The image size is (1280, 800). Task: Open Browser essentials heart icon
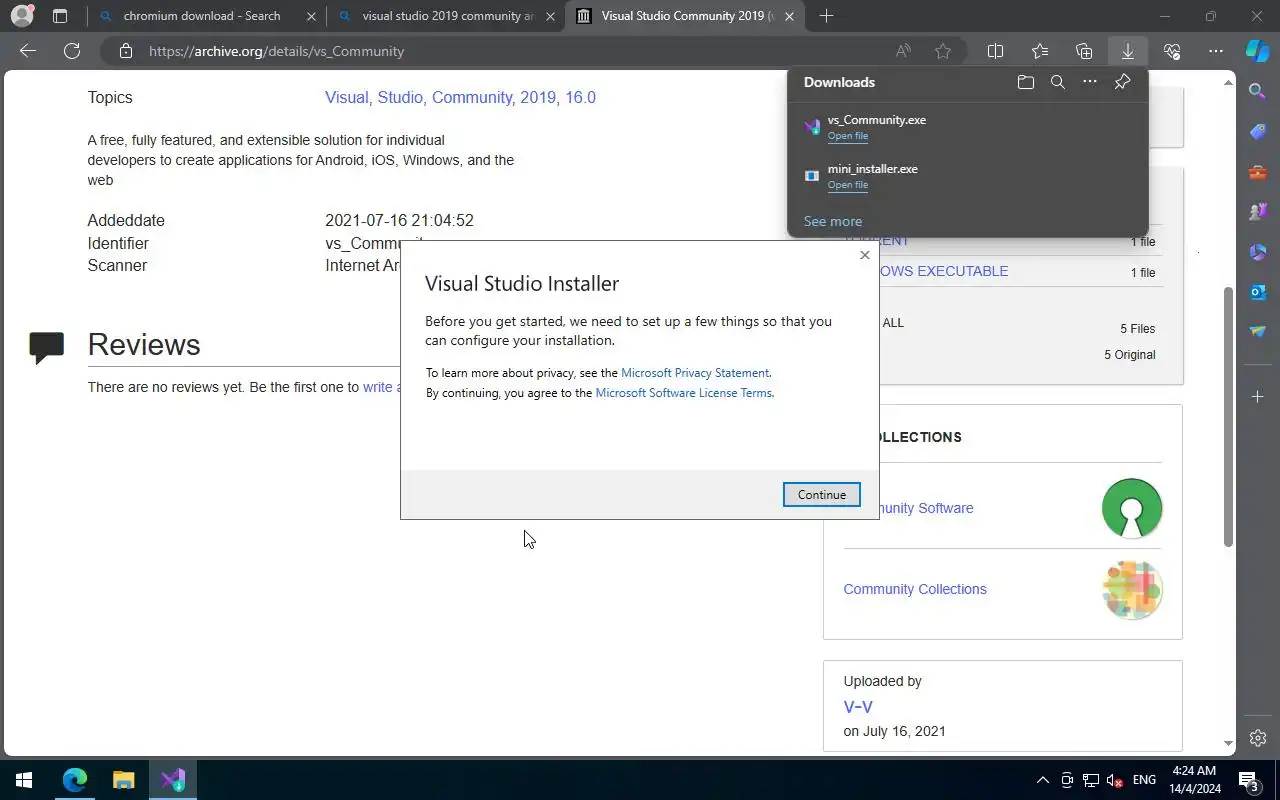click(1172, 51)
